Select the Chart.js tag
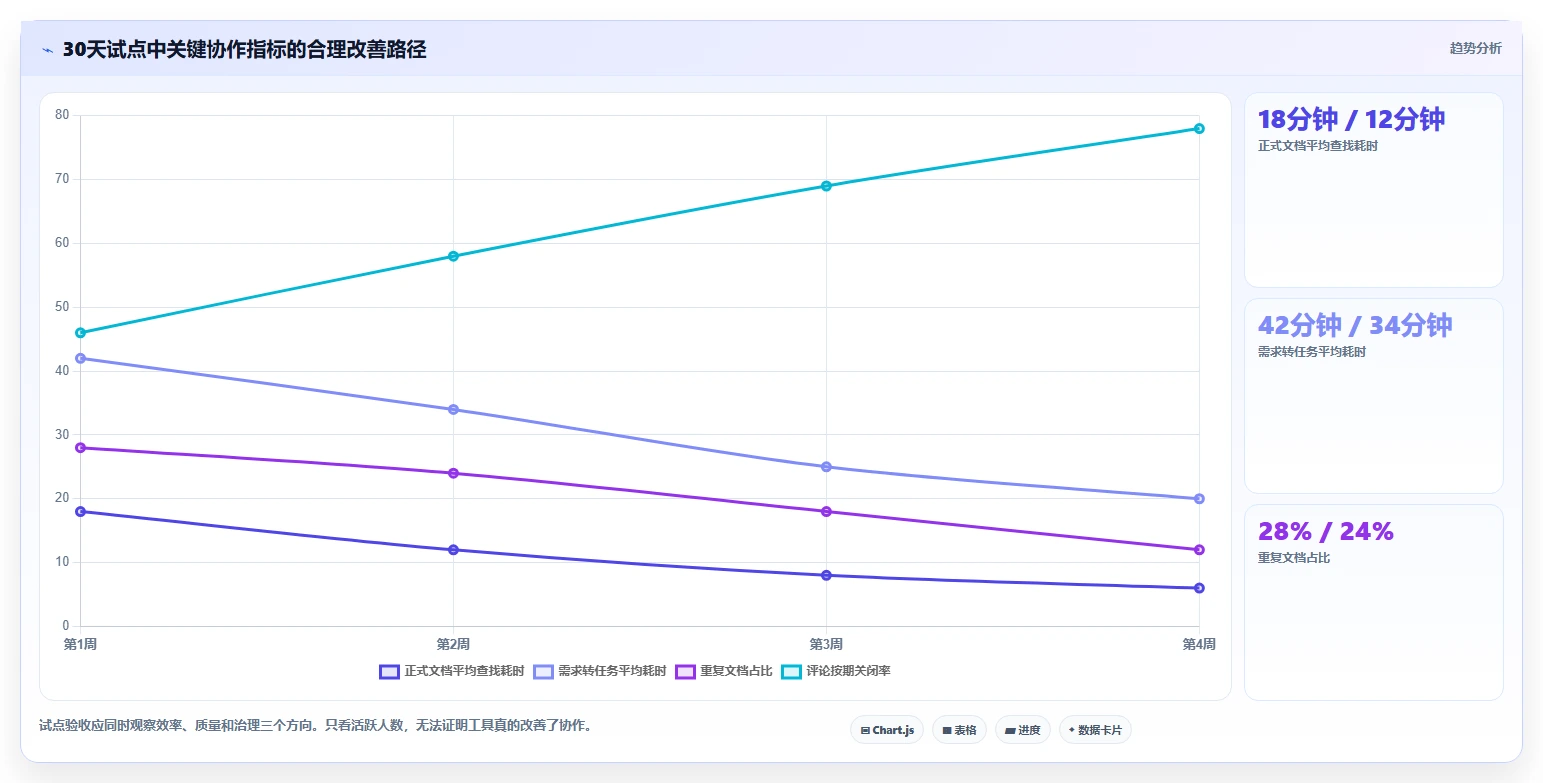 (x=887, y=730)
